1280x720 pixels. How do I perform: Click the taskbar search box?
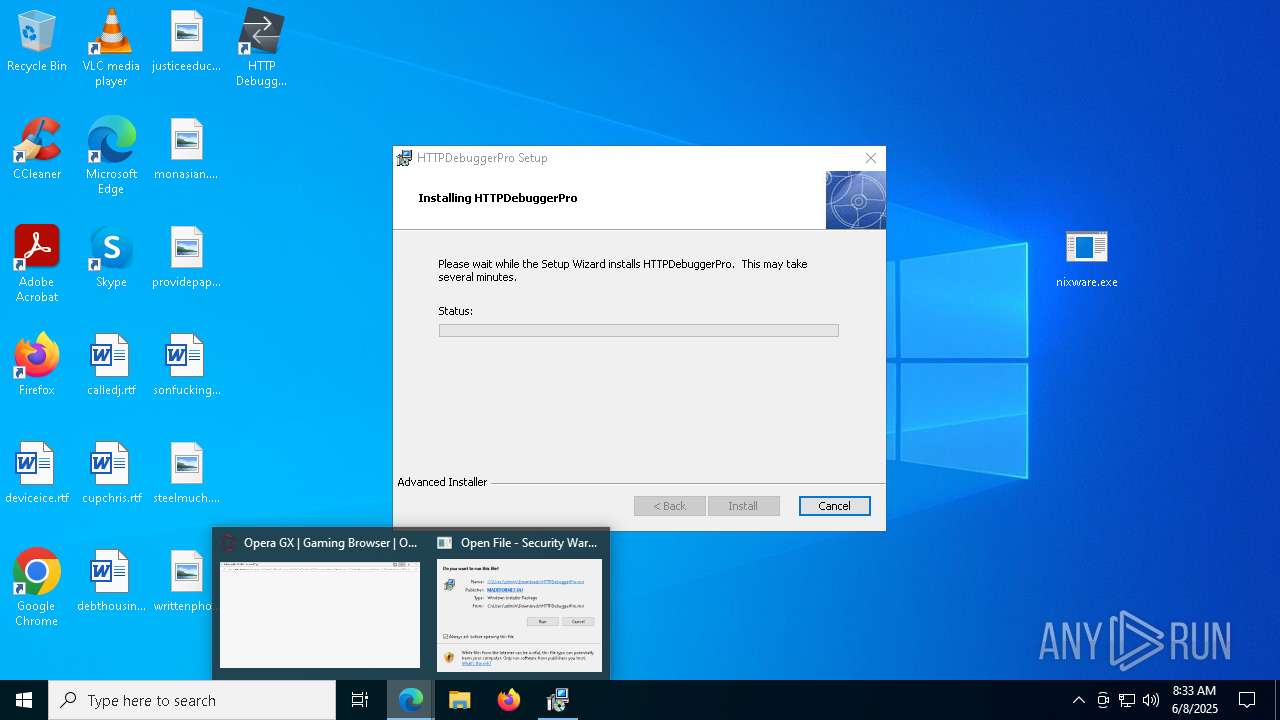(x=192, y=700)
